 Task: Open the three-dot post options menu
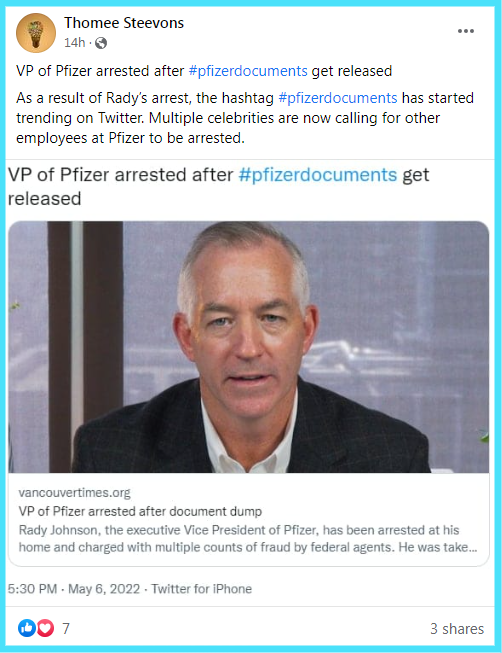point(465,31)
